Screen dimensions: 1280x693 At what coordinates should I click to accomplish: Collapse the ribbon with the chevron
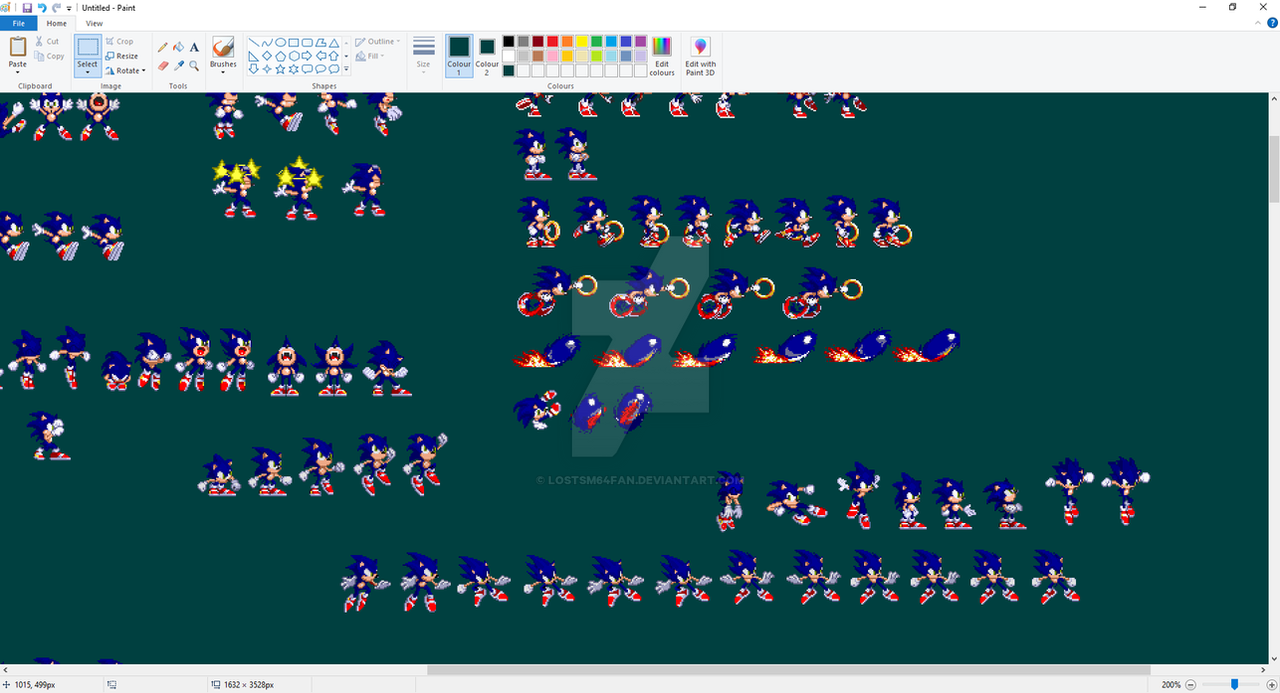(1259, 22)
